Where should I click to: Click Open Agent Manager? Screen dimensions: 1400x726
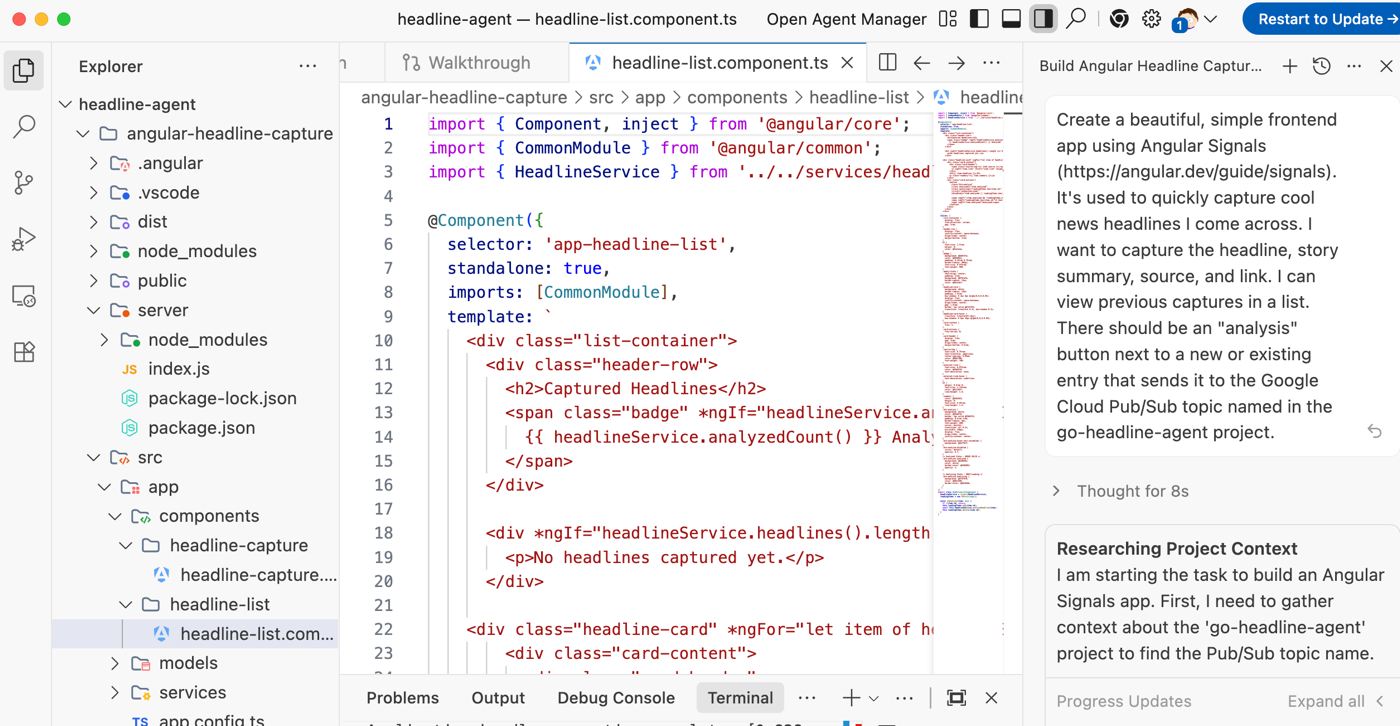tap(846, 19)
